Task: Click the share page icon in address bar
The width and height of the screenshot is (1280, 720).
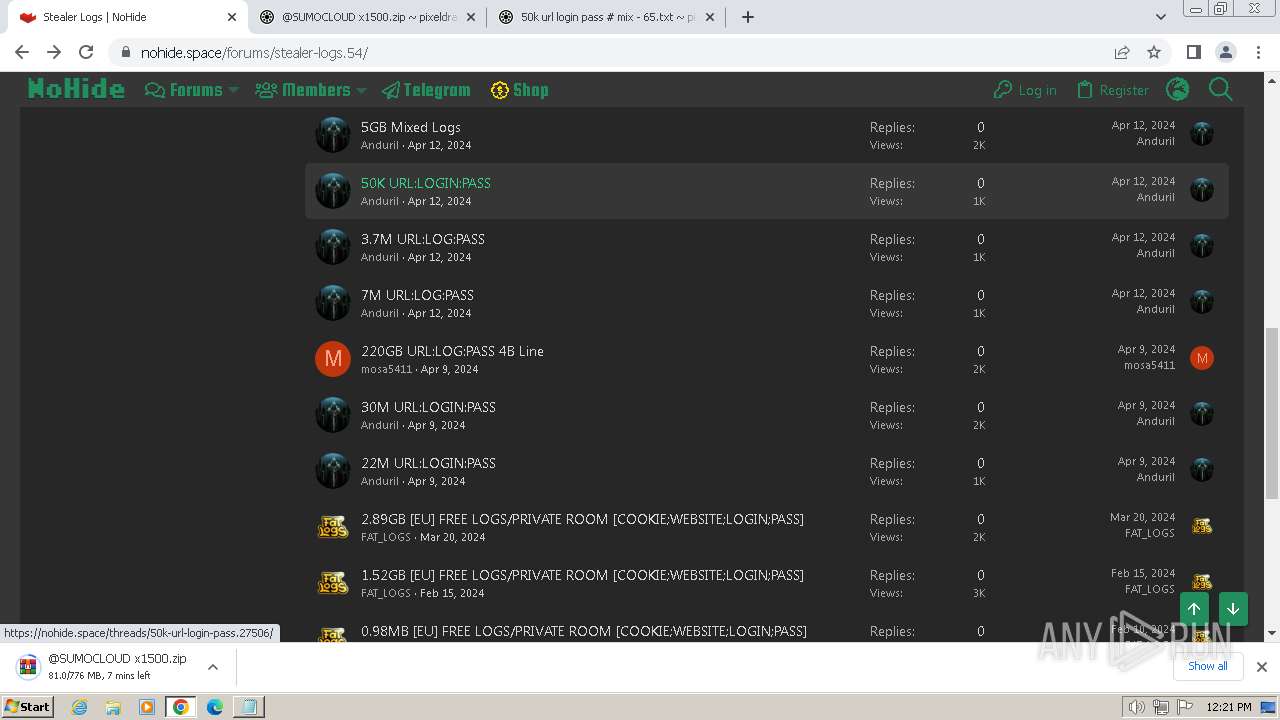Action: click(x=1122, y=53)
